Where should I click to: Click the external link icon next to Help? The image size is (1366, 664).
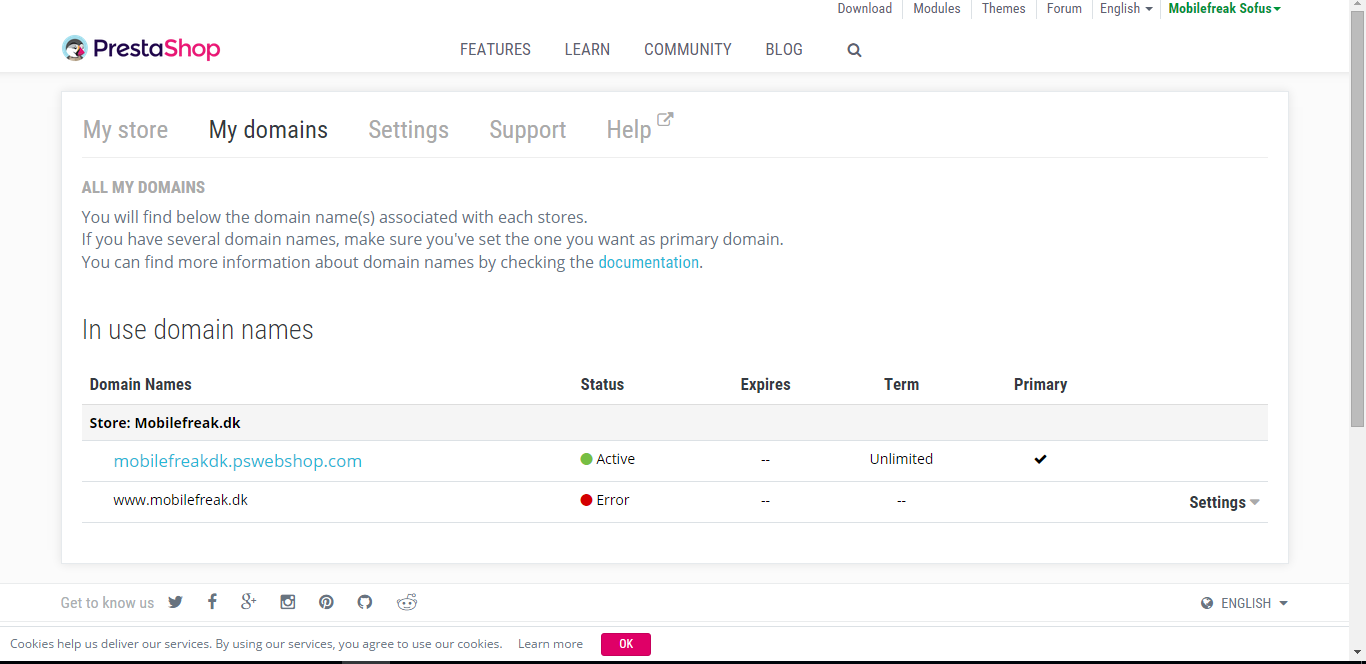[665, 120]
